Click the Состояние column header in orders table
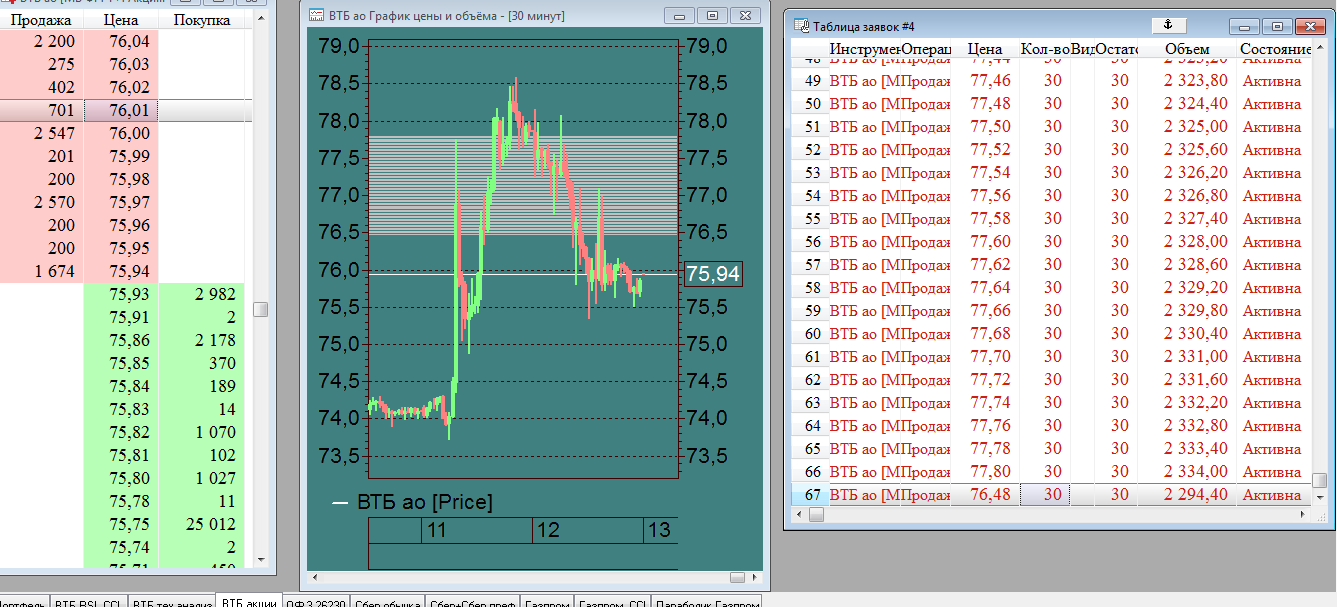The height and width of the screenshot is (607, 1337). coord(1274,49)
